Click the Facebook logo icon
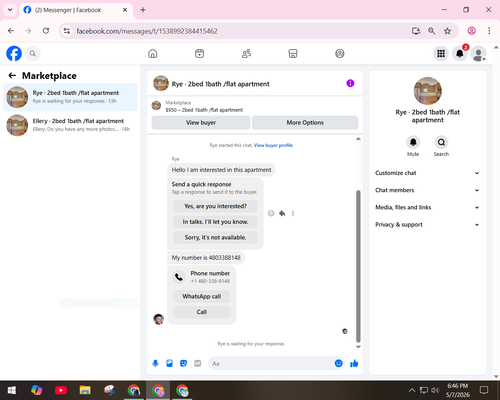Image resolution: width=500 pixels, height=400 pixels. pyautogui.click(x=14, y=53)
